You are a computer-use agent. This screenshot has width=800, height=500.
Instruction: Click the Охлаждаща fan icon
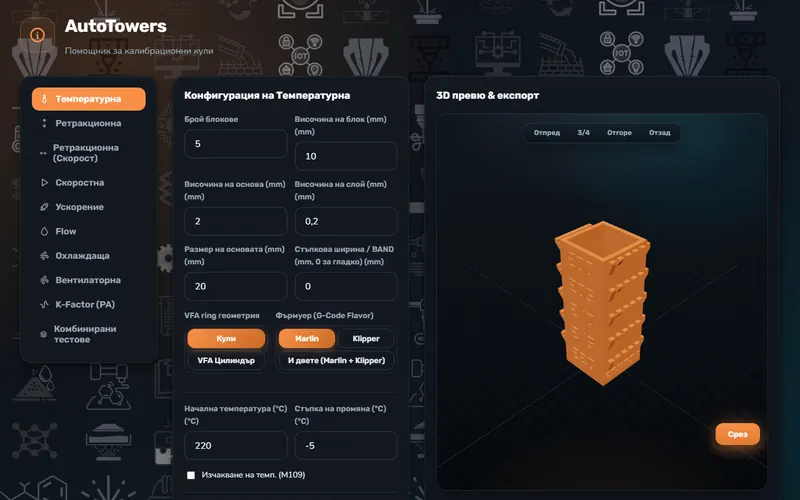click(x=44, y=256)
